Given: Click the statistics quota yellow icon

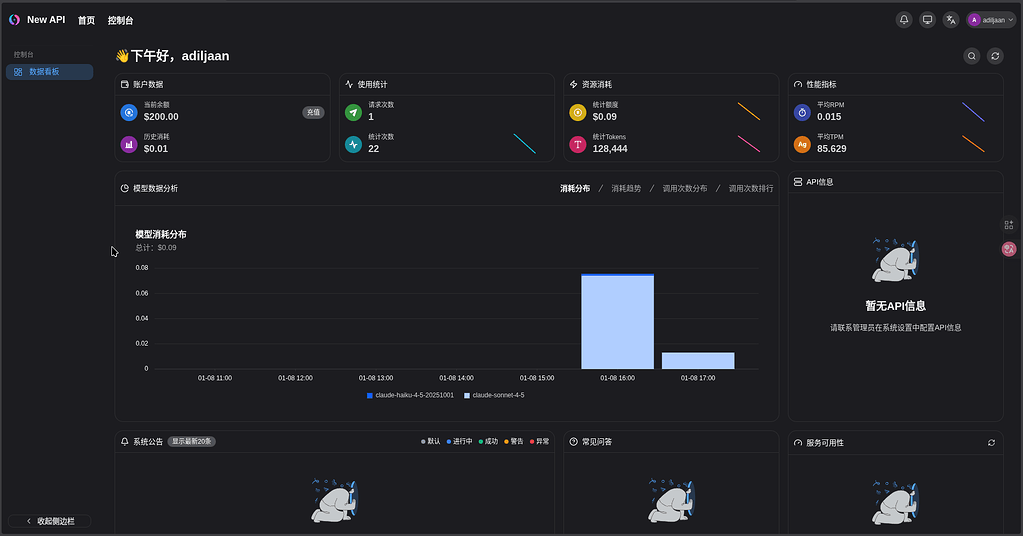Looking at the screenshot, I should (x=578, y=112).
